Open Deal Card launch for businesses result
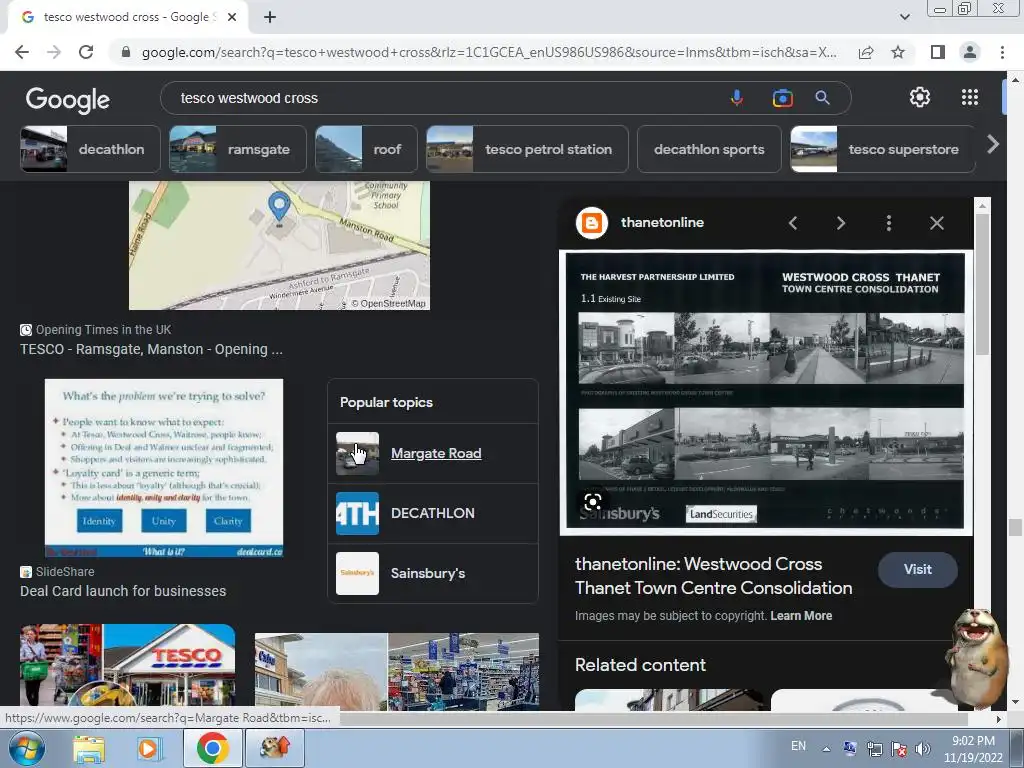 [x=123, y=591]
